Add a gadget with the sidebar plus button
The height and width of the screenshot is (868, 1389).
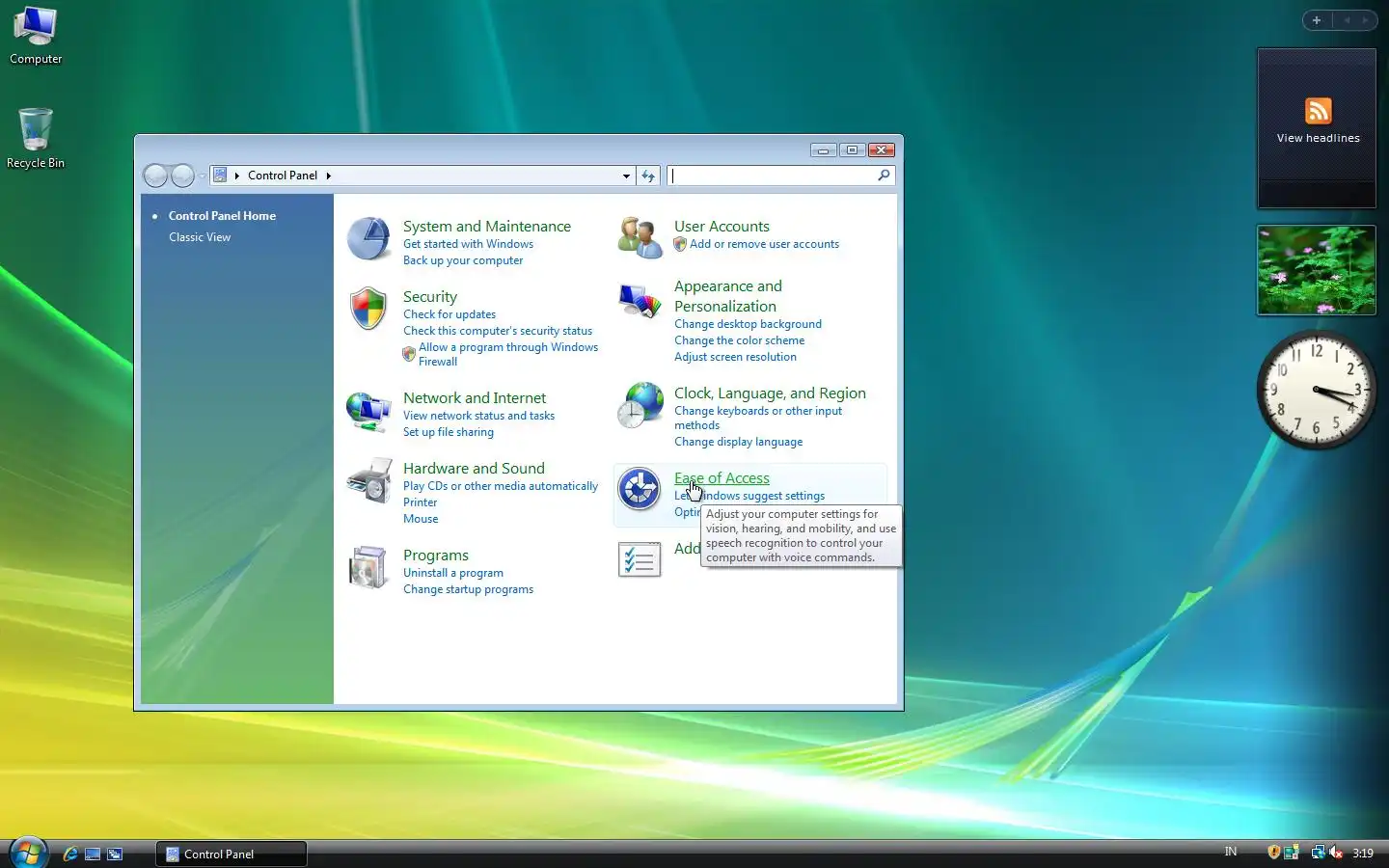point(1317,20)
